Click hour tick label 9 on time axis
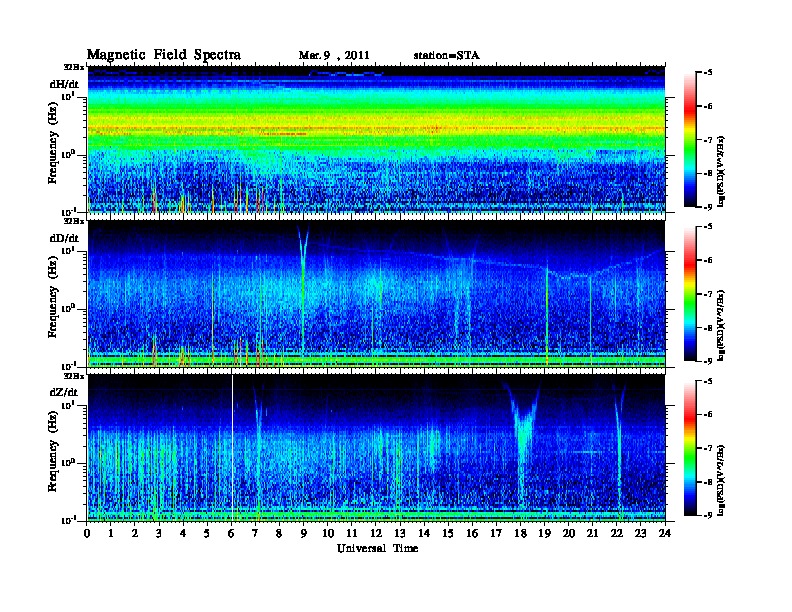The height and width of the screenshot is (612, 792). click(304, 533)
